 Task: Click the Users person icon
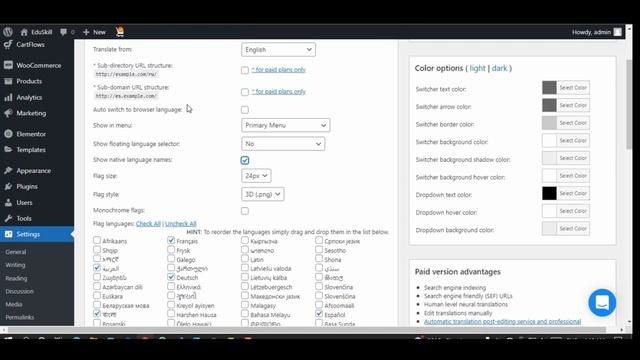pyautogui.click(x=8, y=202)
